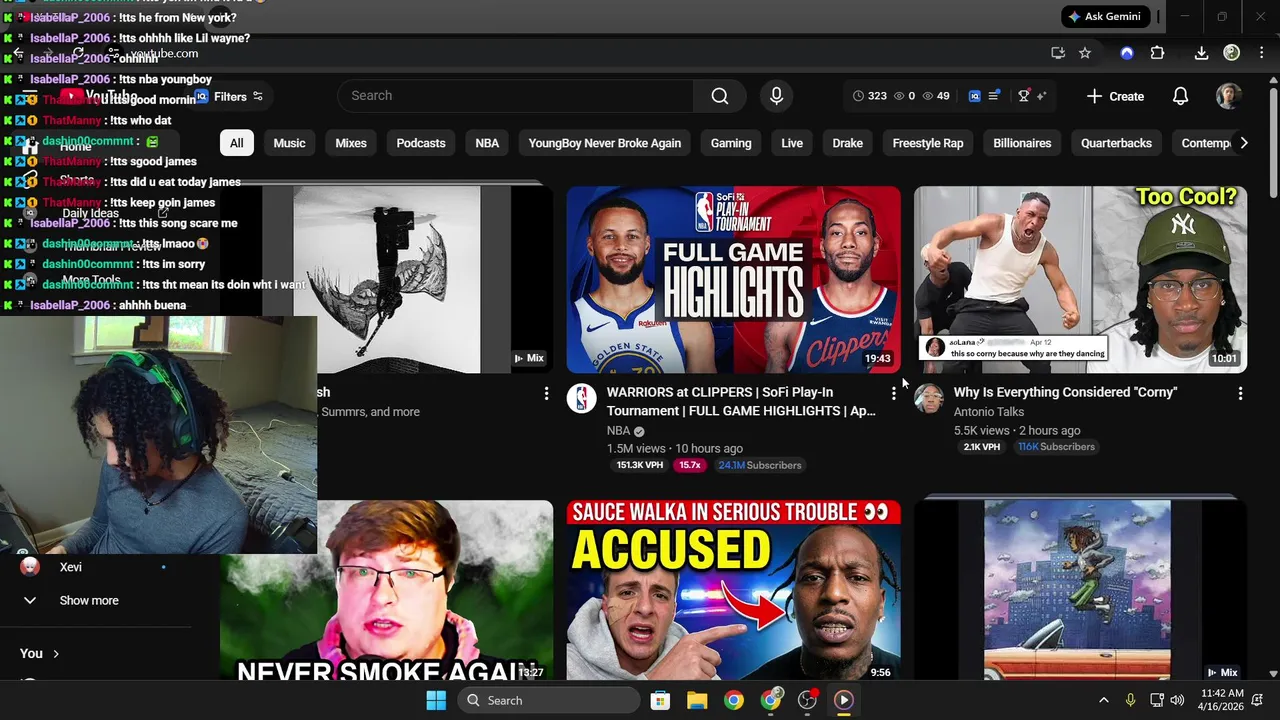Open File Explorer from the taskbar
Screen dimensions: 1280x720
click(x=697, y=700)
